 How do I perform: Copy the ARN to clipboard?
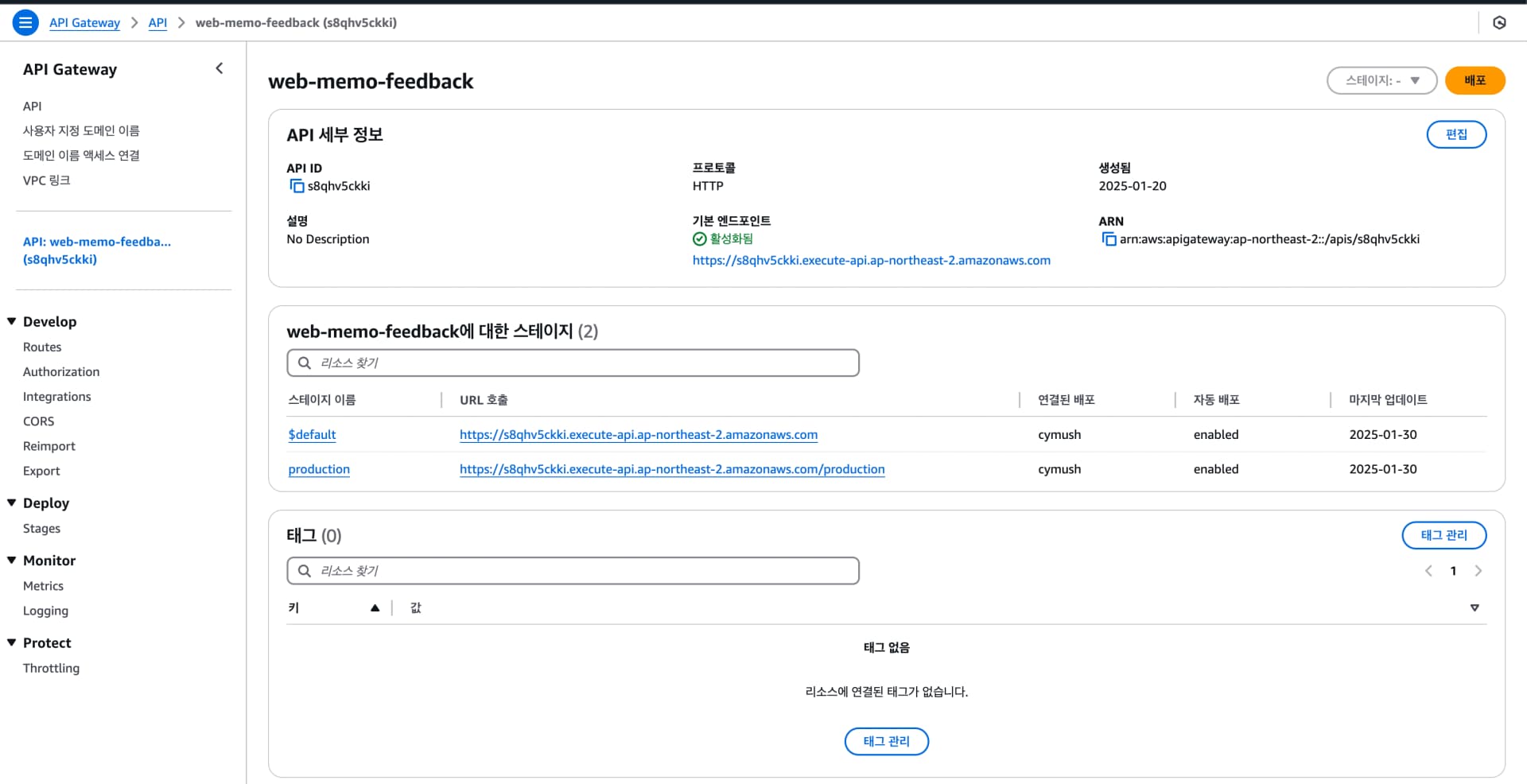click(1109, 239)
